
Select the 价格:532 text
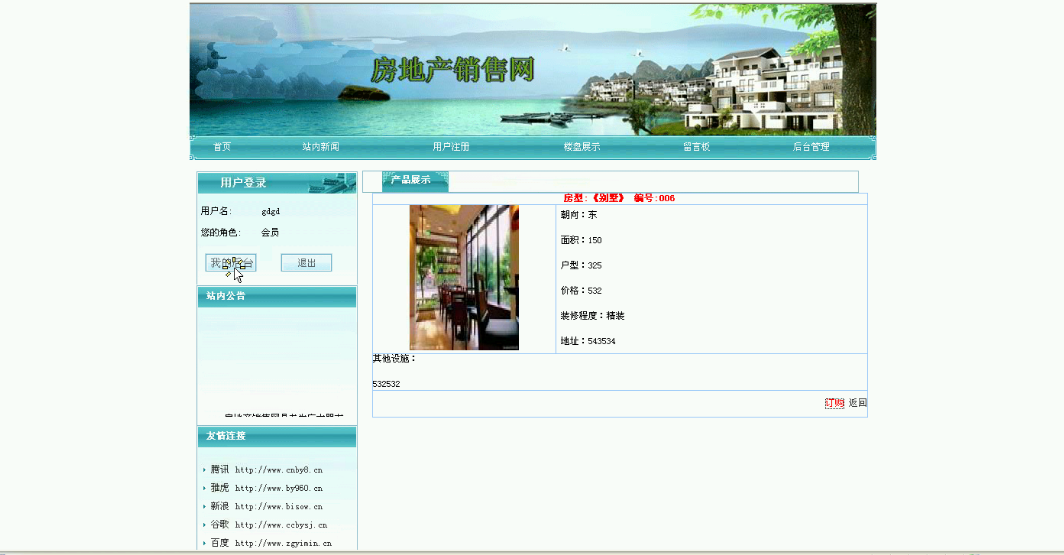[582, 290]
